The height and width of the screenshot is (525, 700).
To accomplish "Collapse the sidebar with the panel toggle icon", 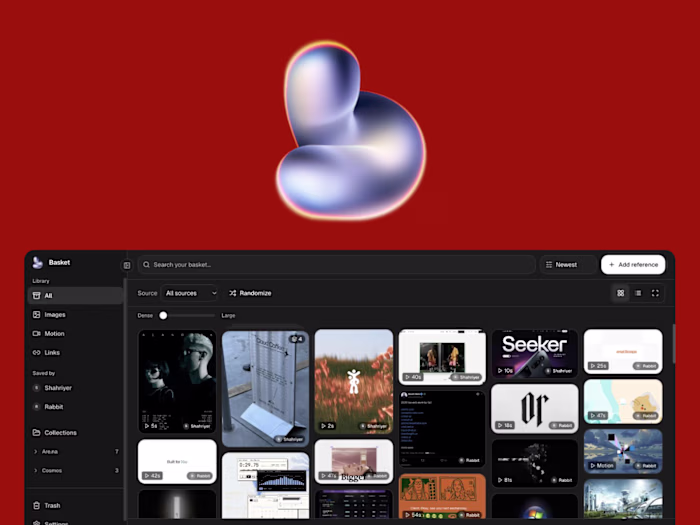I will (x=127, y=265).
